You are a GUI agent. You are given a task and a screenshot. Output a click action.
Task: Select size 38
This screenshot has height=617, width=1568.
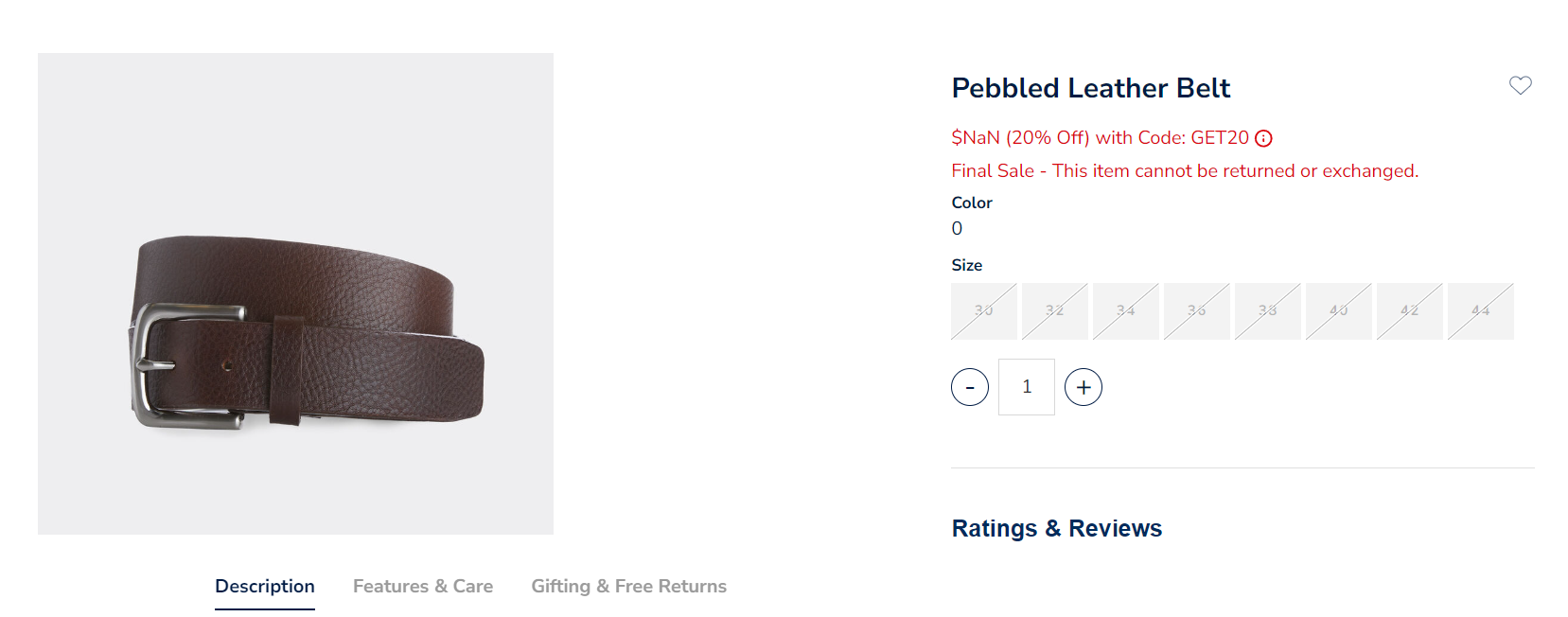(x=1268, y=311)
